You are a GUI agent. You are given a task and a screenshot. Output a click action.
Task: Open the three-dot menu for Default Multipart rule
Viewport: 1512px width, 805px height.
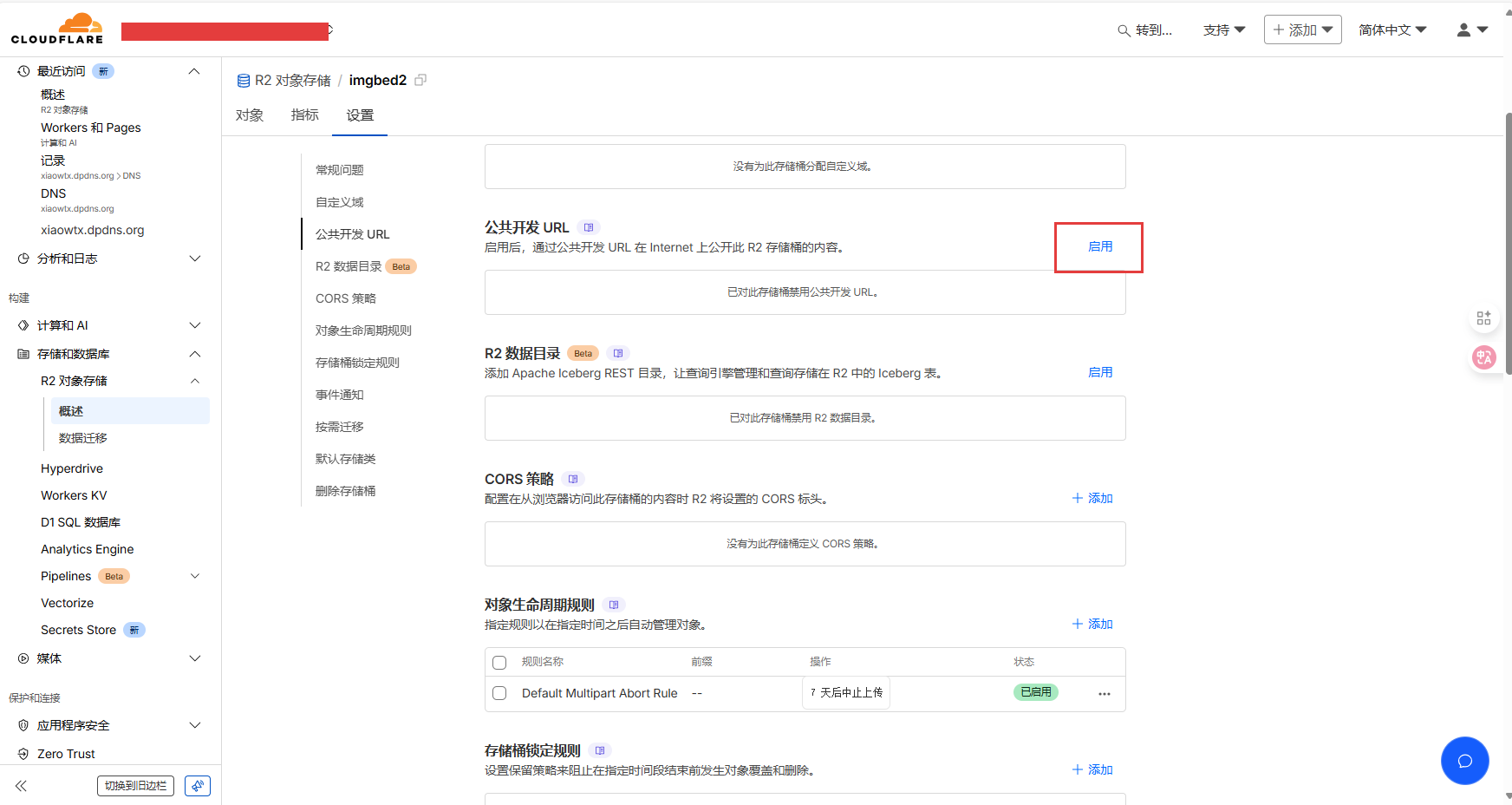(x=1104, y=694)
